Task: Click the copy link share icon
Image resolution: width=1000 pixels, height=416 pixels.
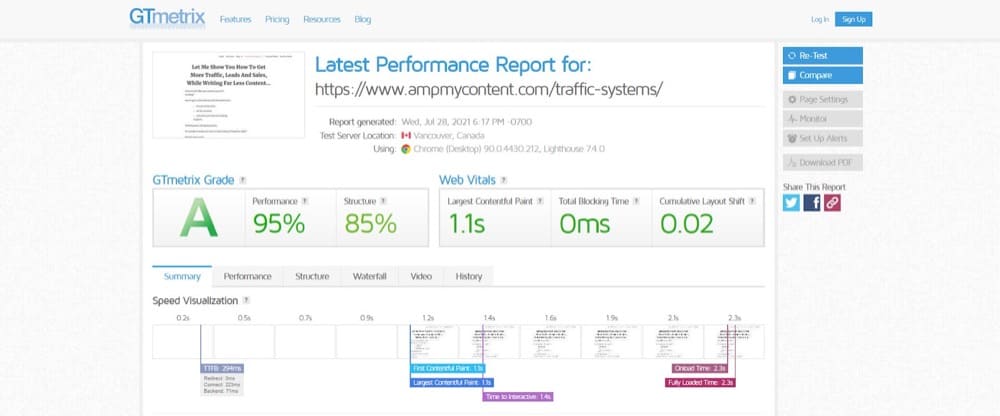Action: point(832,202)
